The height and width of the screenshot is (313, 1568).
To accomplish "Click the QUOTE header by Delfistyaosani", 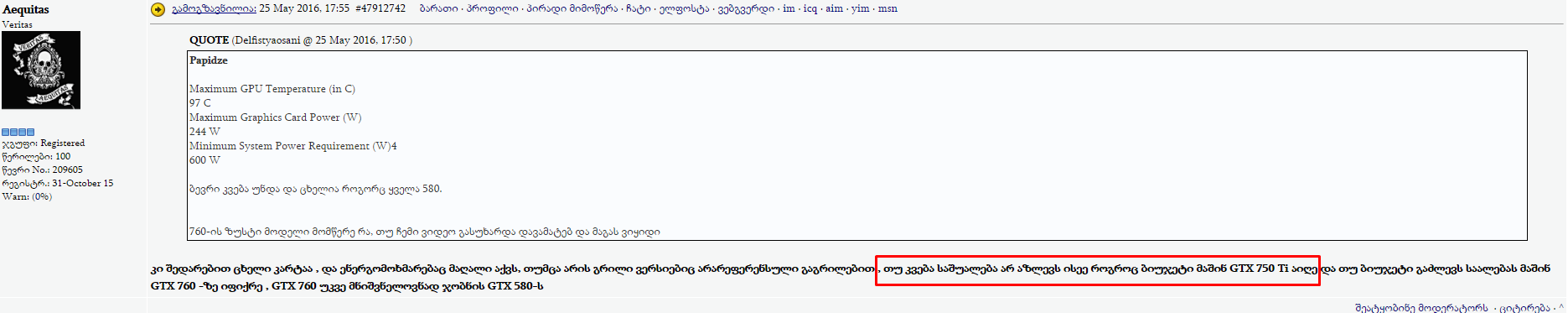I will pyautogui.click(x=301, y=39).
